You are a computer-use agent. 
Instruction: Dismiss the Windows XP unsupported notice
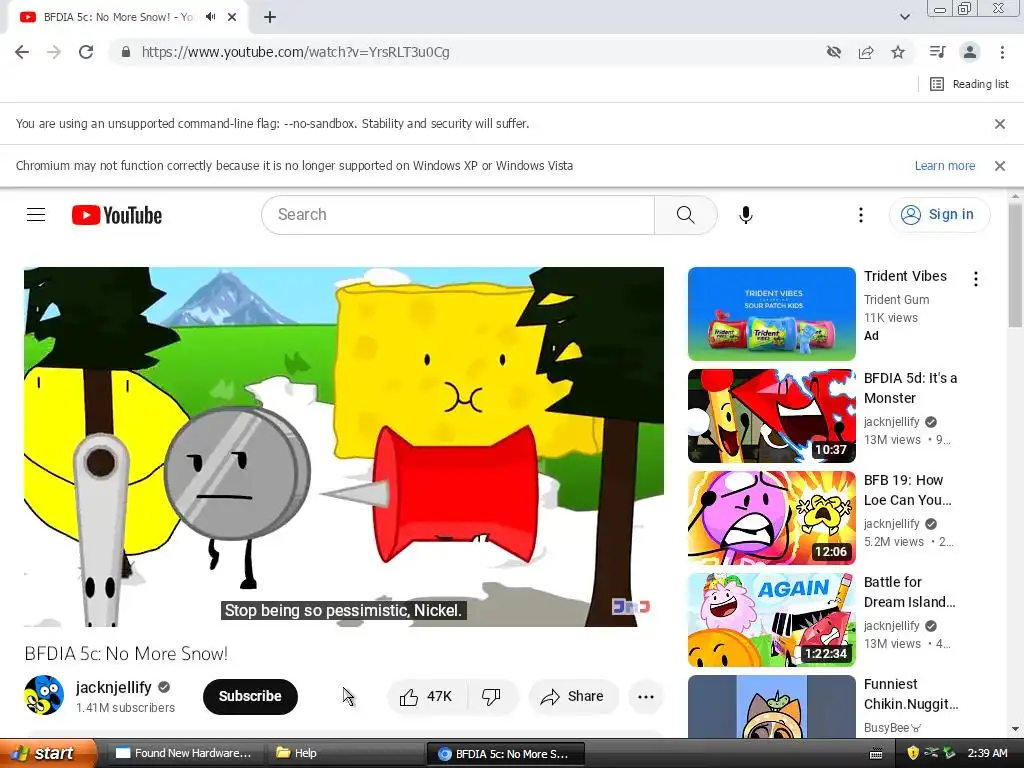pyautogui.click(x=999, y=166)
